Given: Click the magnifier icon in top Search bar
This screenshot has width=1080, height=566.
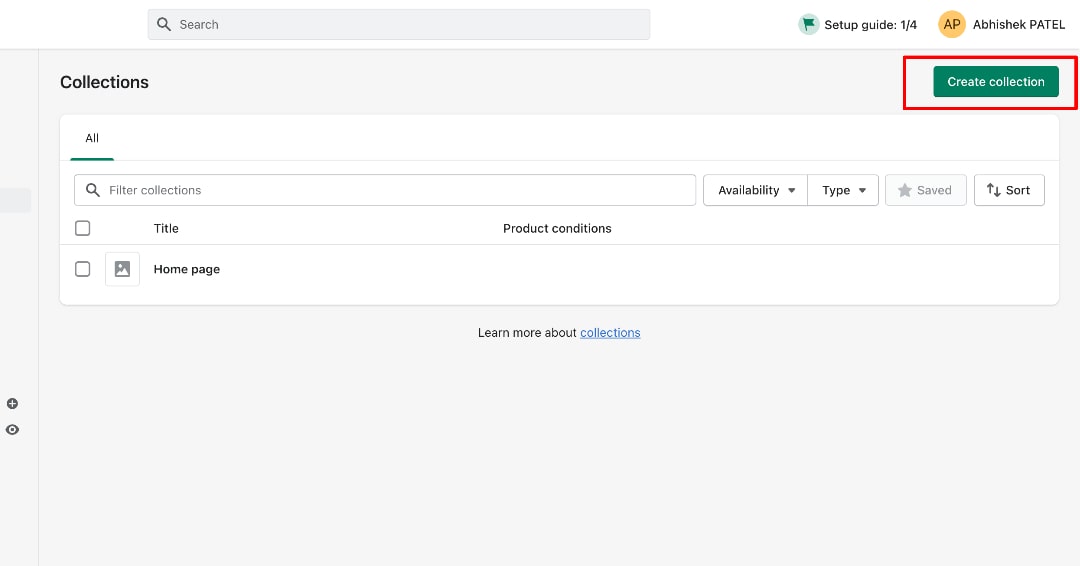Looking at the screenshot, I should pos(164,24).
